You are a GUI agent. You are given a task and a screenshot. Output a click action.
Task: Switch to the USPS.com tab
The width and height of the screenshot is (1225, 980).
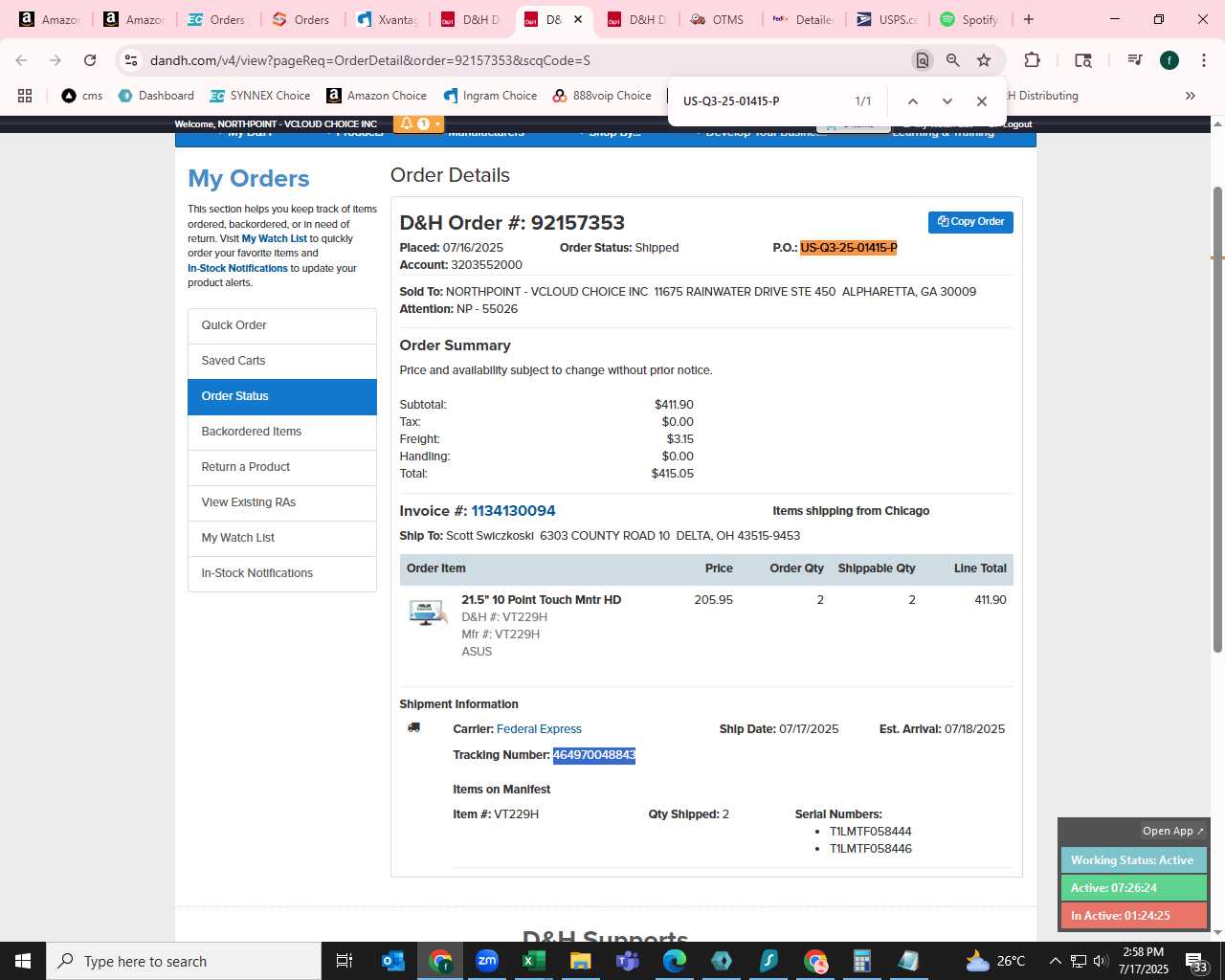(x=886, y=19)
